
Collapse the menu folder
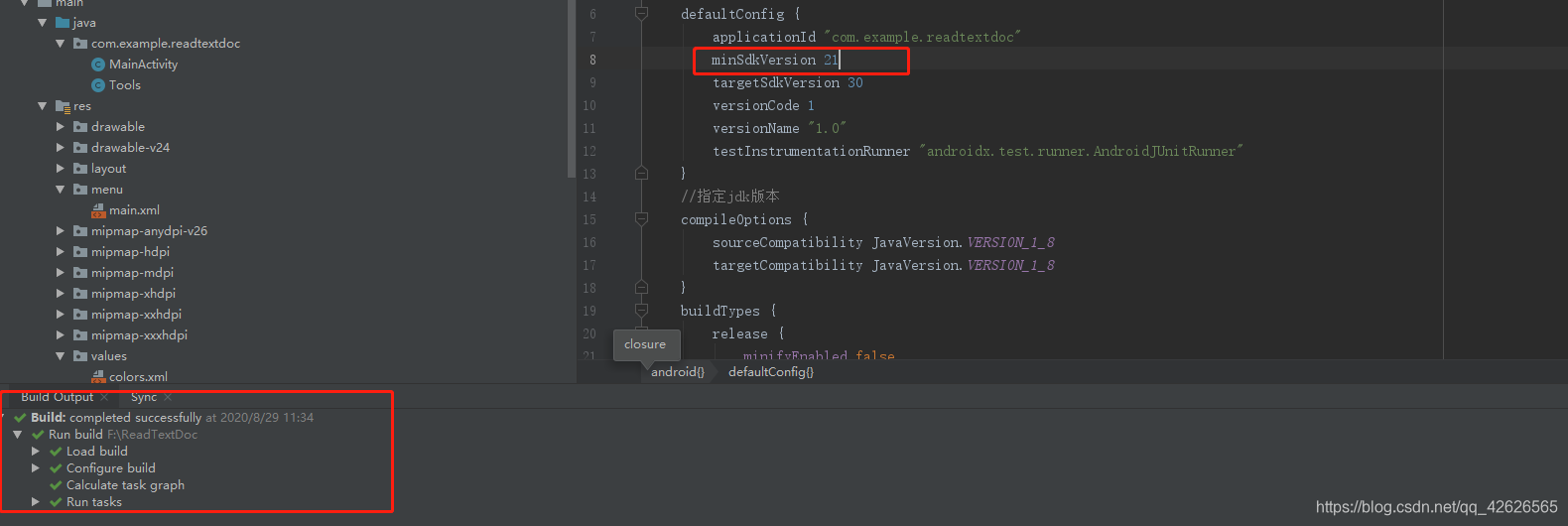(60, 190)
